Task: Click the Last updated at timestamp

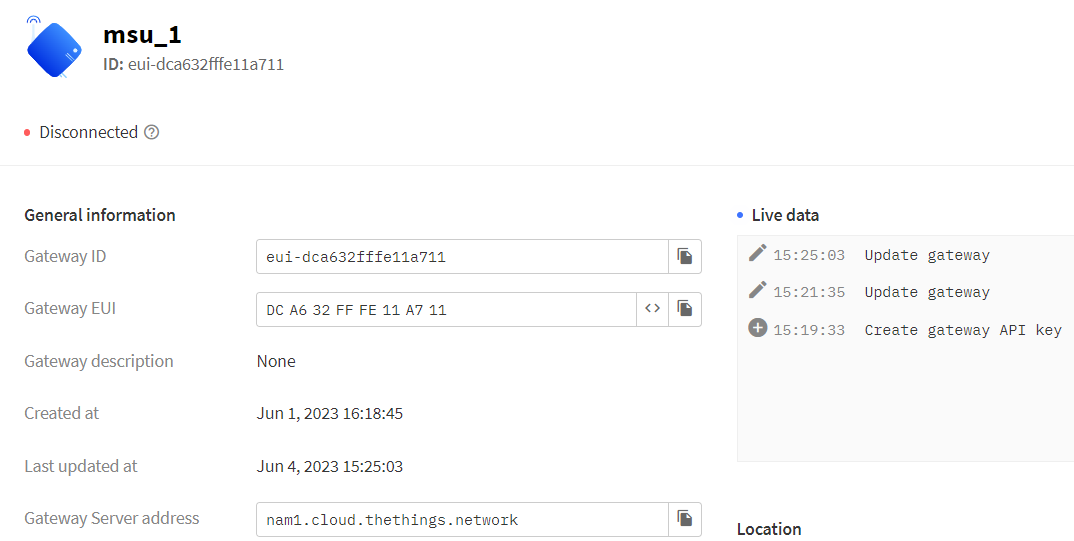Action: 329,466
